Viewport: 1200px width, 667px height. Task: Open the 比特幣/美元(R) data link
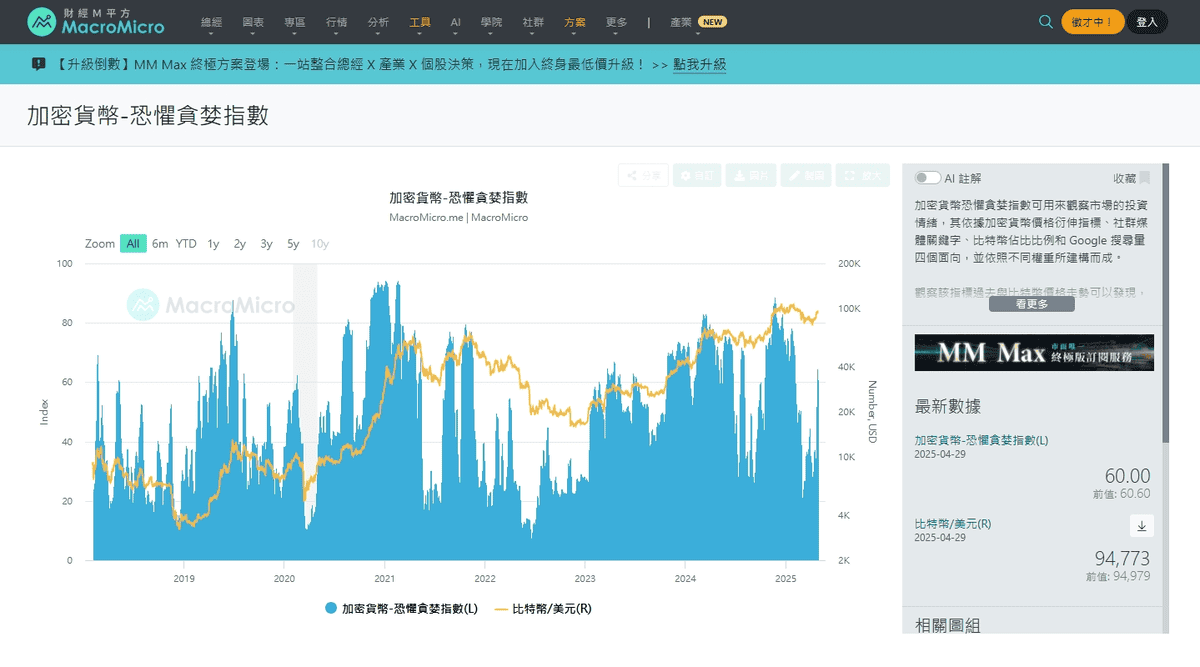click(x=953, y=524)
